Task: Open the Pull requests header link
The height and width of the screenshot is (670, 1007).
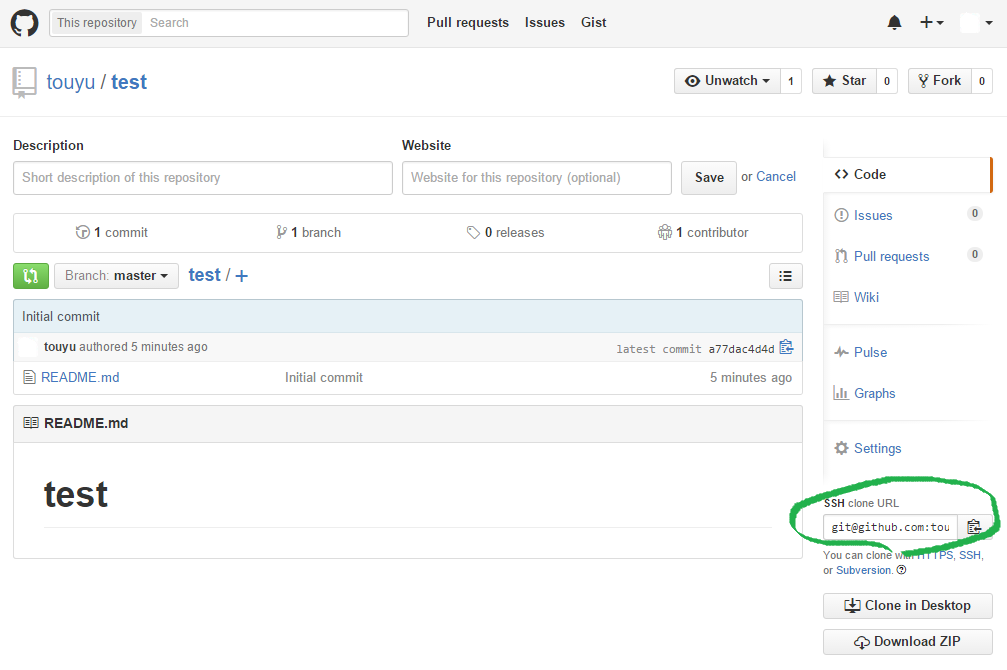Action: pyautogui.click(x=468, y=22)
